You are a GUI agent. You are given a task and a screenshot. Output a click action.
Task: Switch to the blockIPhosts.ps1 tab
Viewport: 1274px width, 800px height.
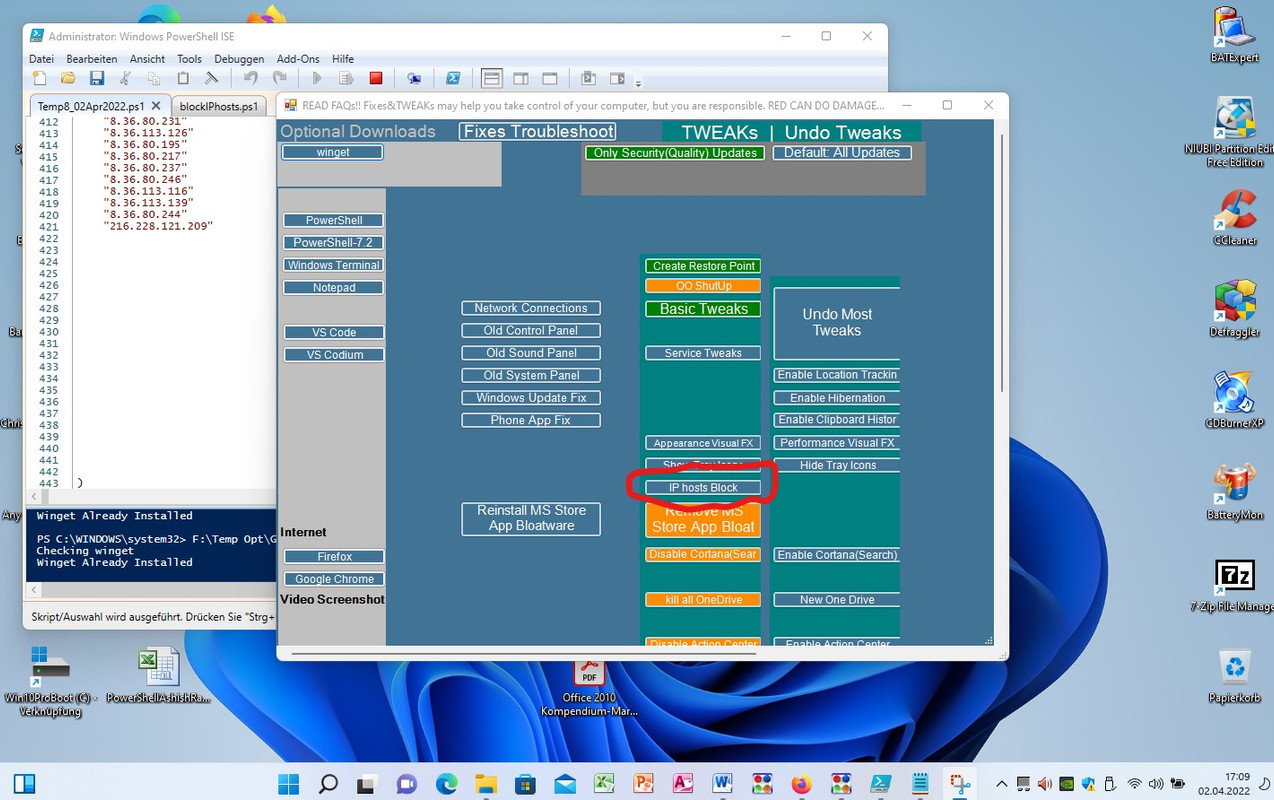pyautogui.click(x=219, y=106)
